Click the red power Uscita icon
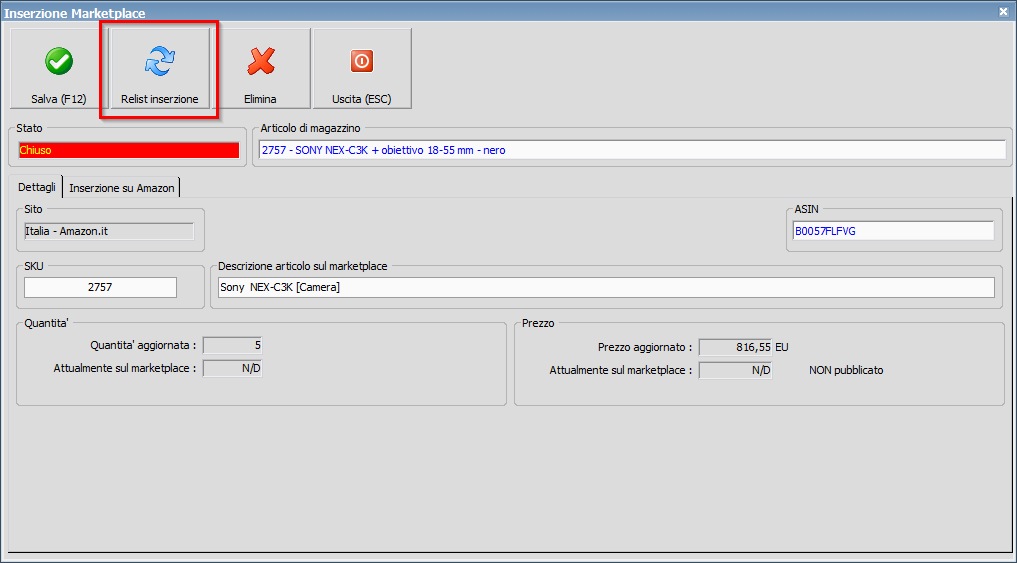This screenshot has height=563, width=1017. click(362, 62)
